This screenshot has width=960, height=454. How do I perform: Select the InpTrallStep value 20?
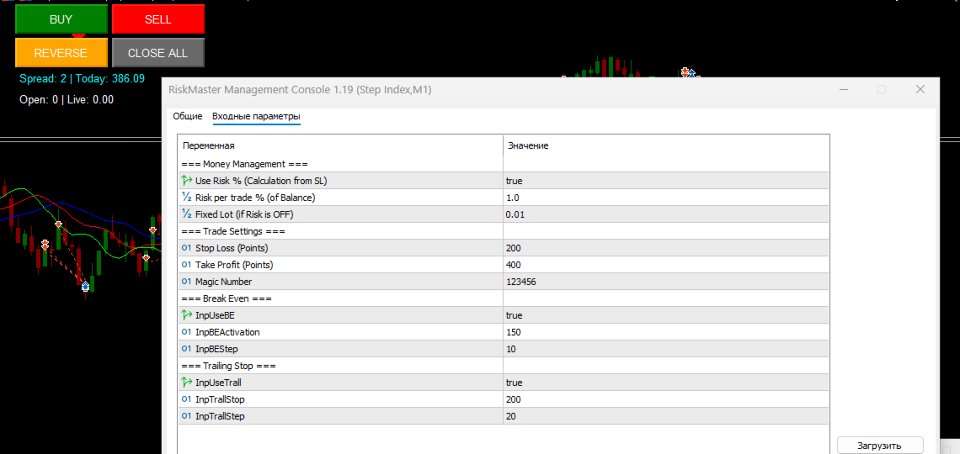click(x=511, y=416)
